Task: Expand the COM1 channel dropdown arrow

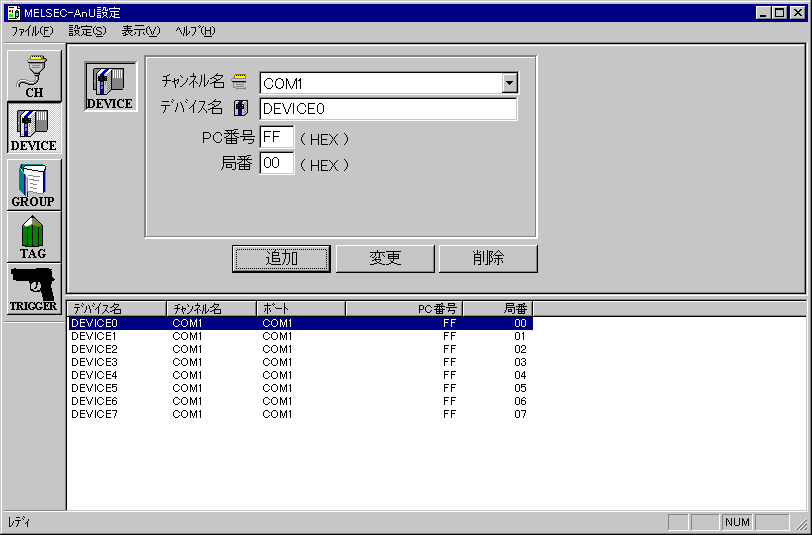Action: (x=510, y=83)
